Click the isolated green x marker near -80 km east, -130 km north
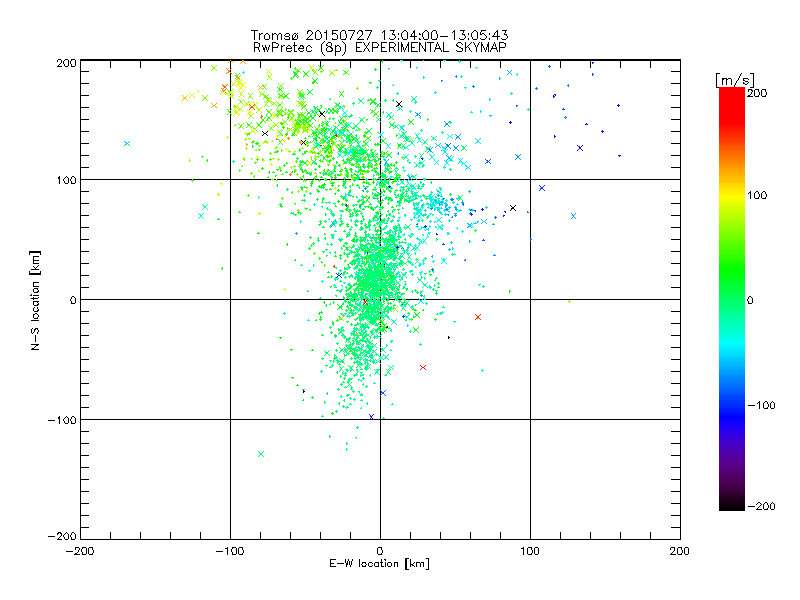 [261, 454]
